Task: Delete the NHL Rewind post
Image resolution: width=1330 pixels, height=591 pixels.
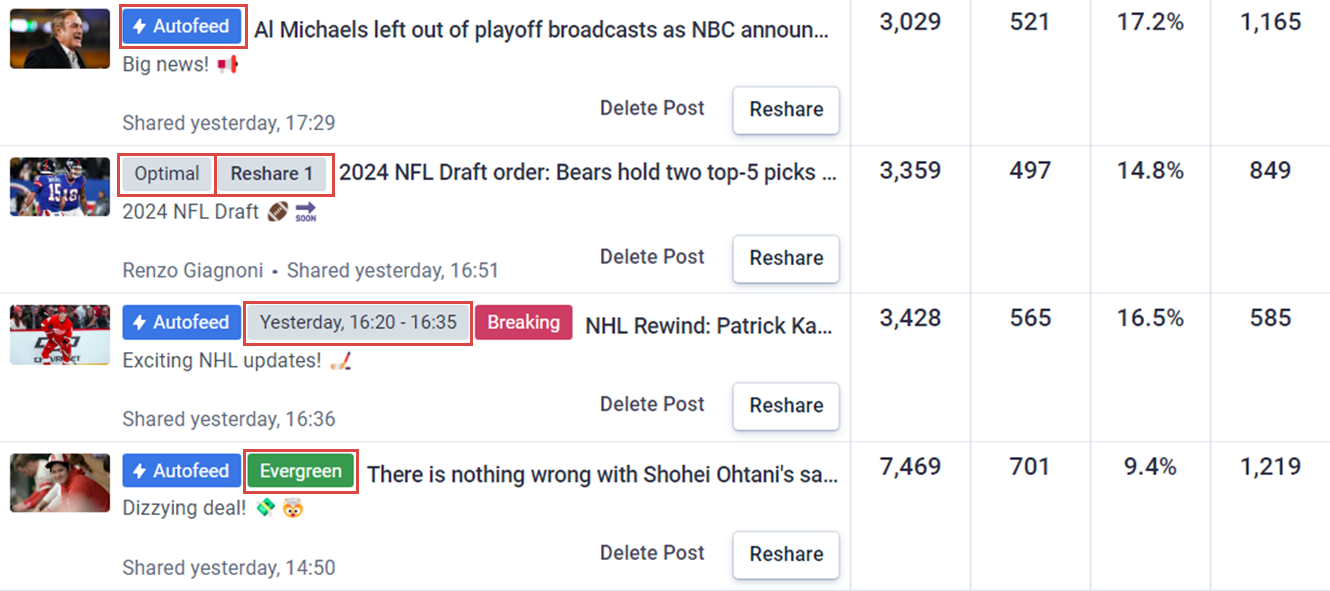Action: coord(652,404)
